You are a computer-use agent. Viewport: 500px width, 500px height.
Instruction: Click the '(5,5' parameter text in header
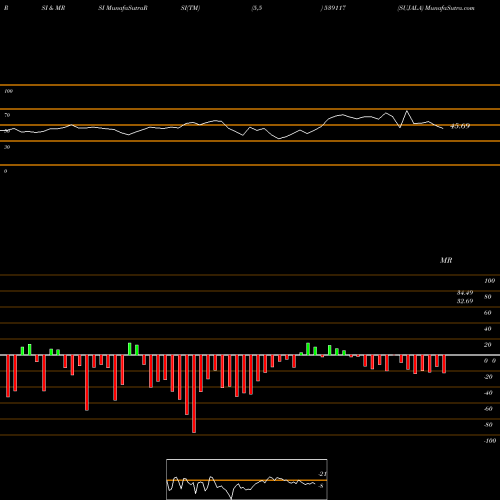click(x=257, y=8)
